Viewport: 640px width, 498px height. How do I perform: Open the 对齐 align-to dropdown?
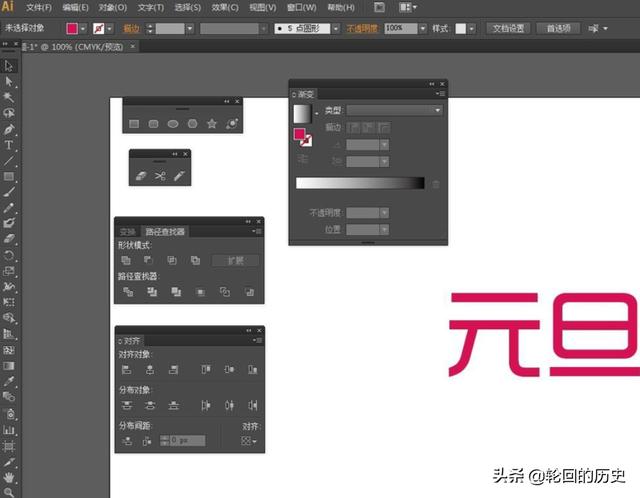click(x=248, y=440)
